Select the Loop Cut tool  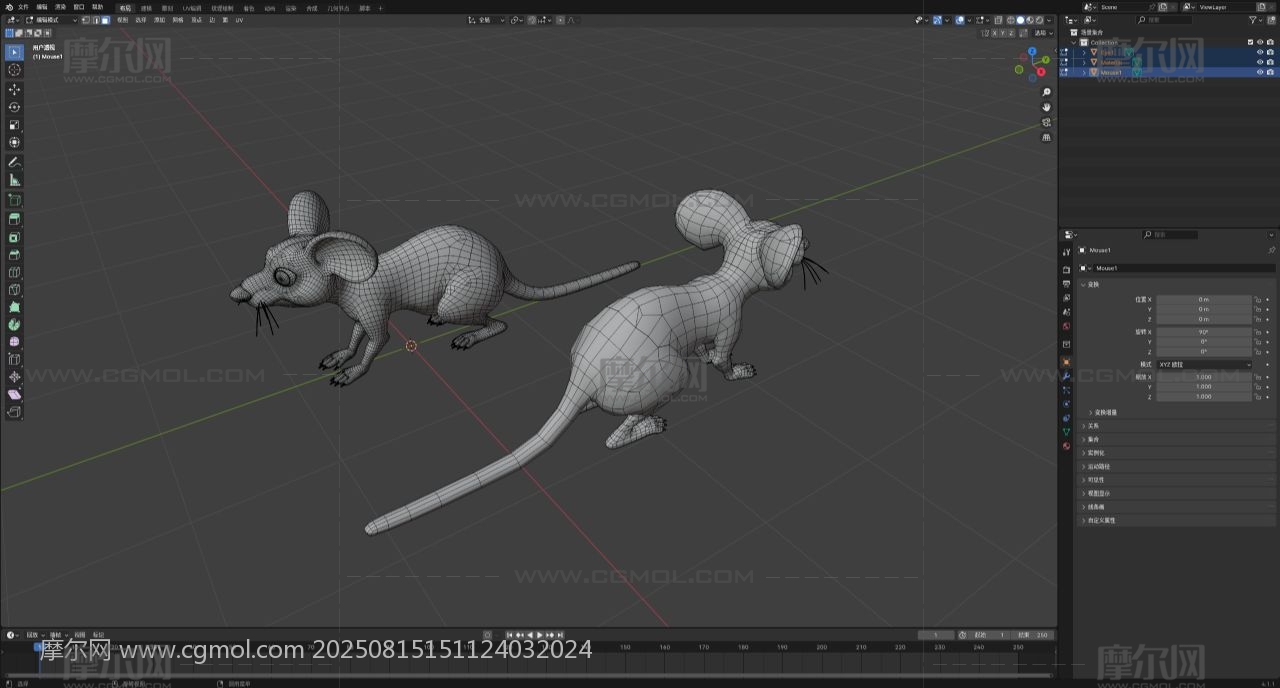[14, 272]
